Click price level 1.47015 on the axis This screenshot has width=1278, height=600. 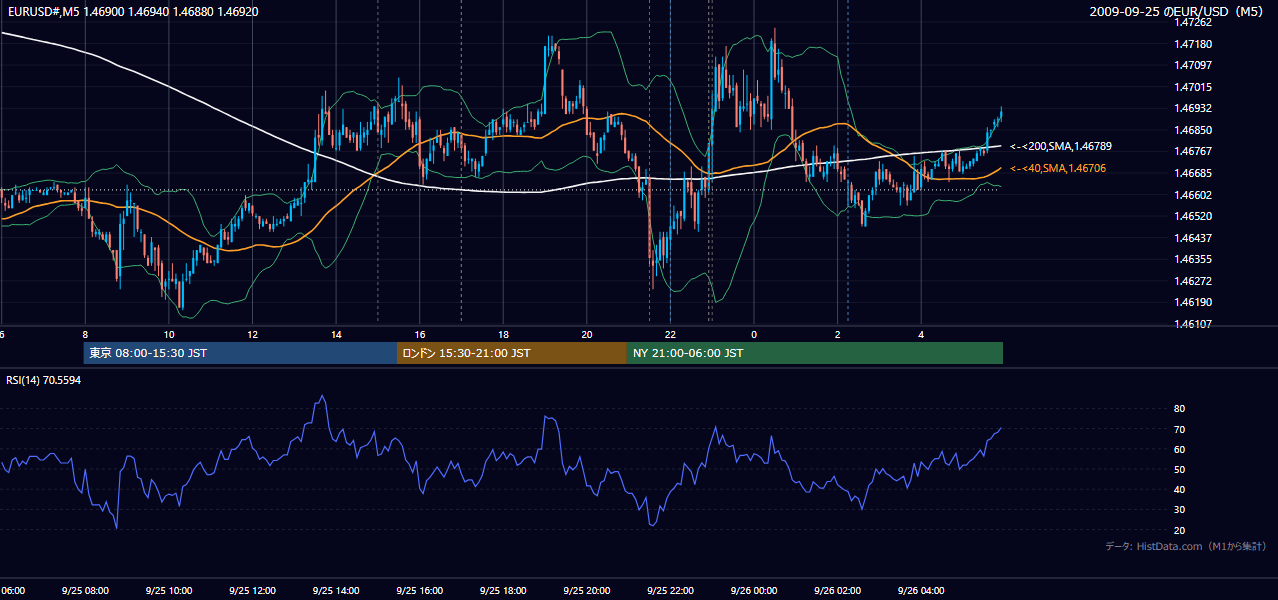pyautogui.click(x=1194, y=87)
